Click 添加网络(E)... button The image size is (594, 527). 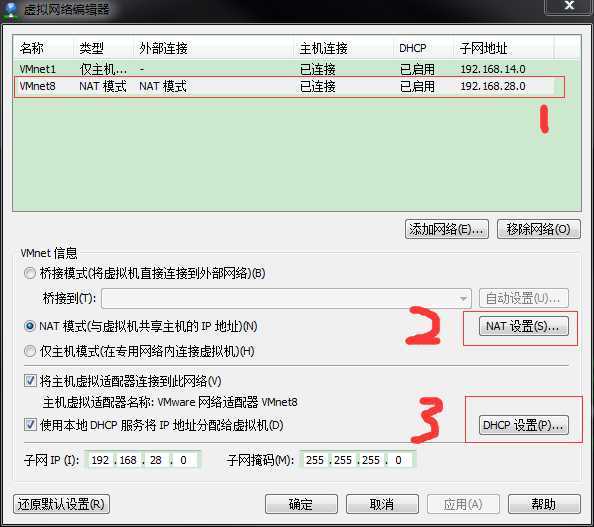point(447,229)
